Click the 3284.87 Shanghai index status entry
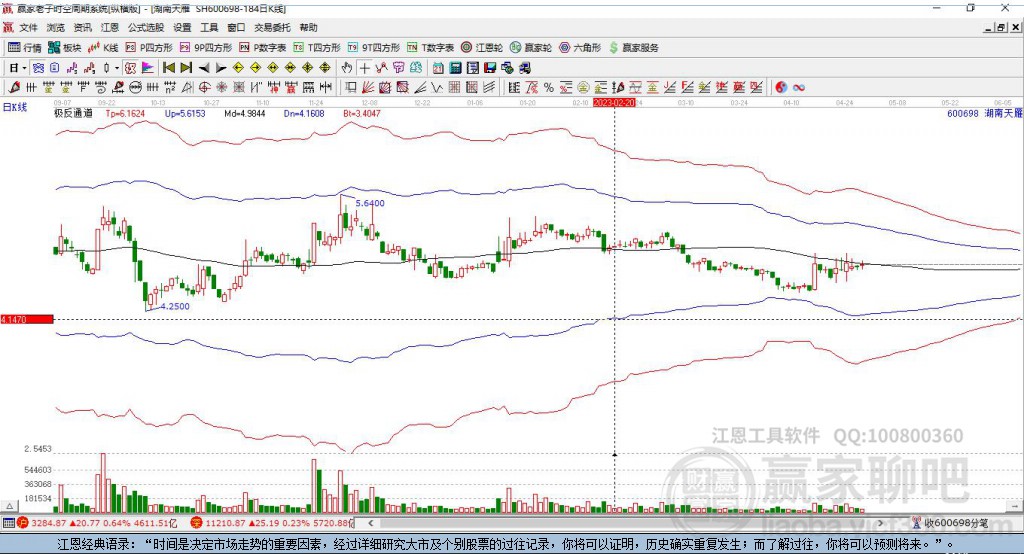1024x554 pixels. [x=97, y=523]
